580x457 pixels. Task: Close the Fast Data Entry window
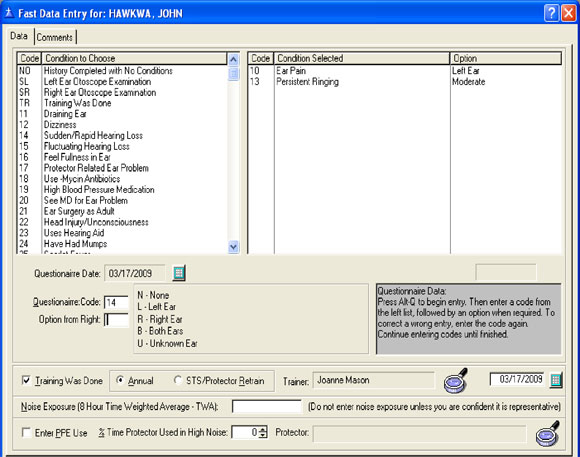pyautogui.click(x=569, y=13)
